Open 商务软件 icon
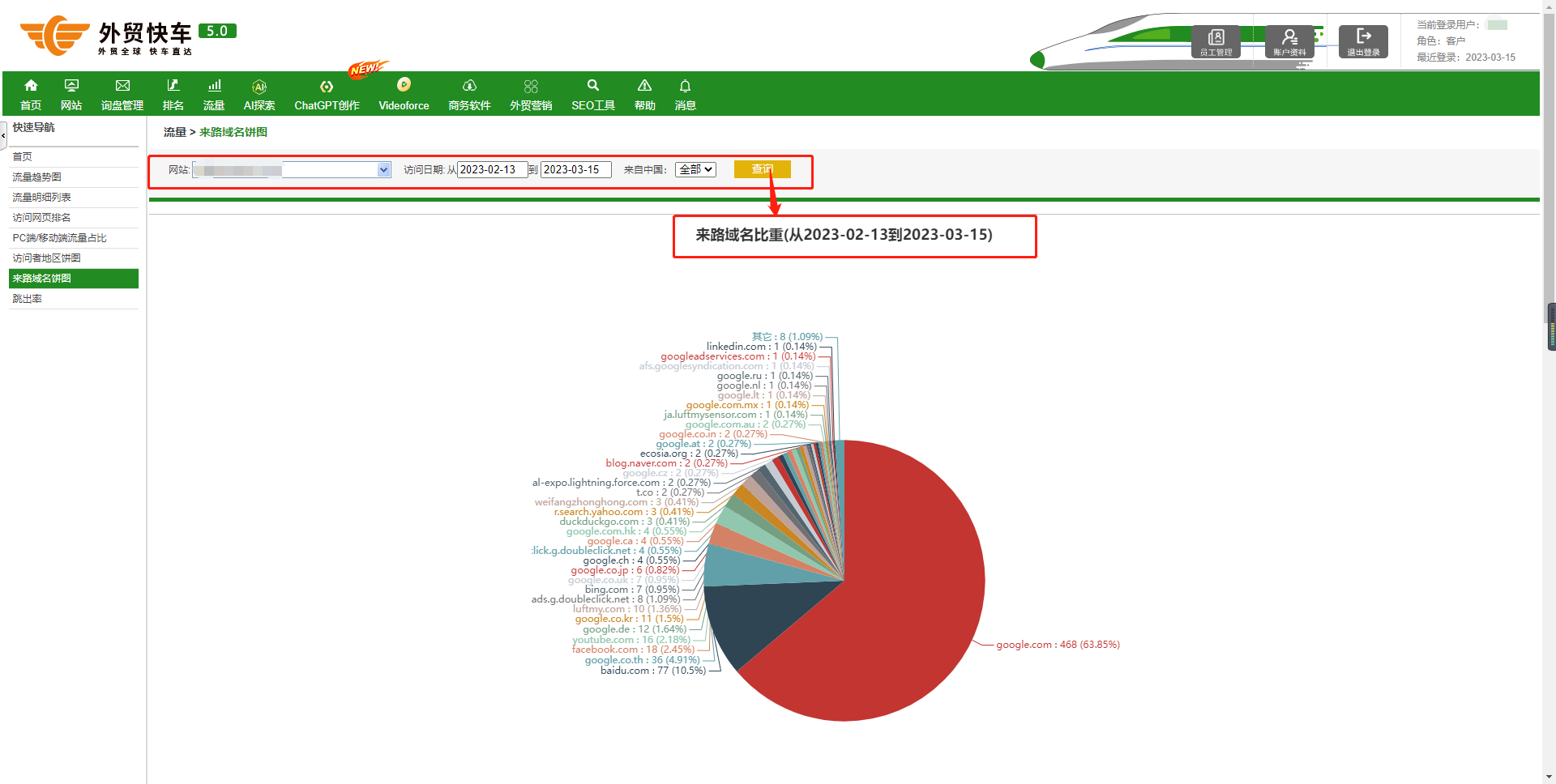Viewport: 1556px width, 784px height. coord(469,85)
